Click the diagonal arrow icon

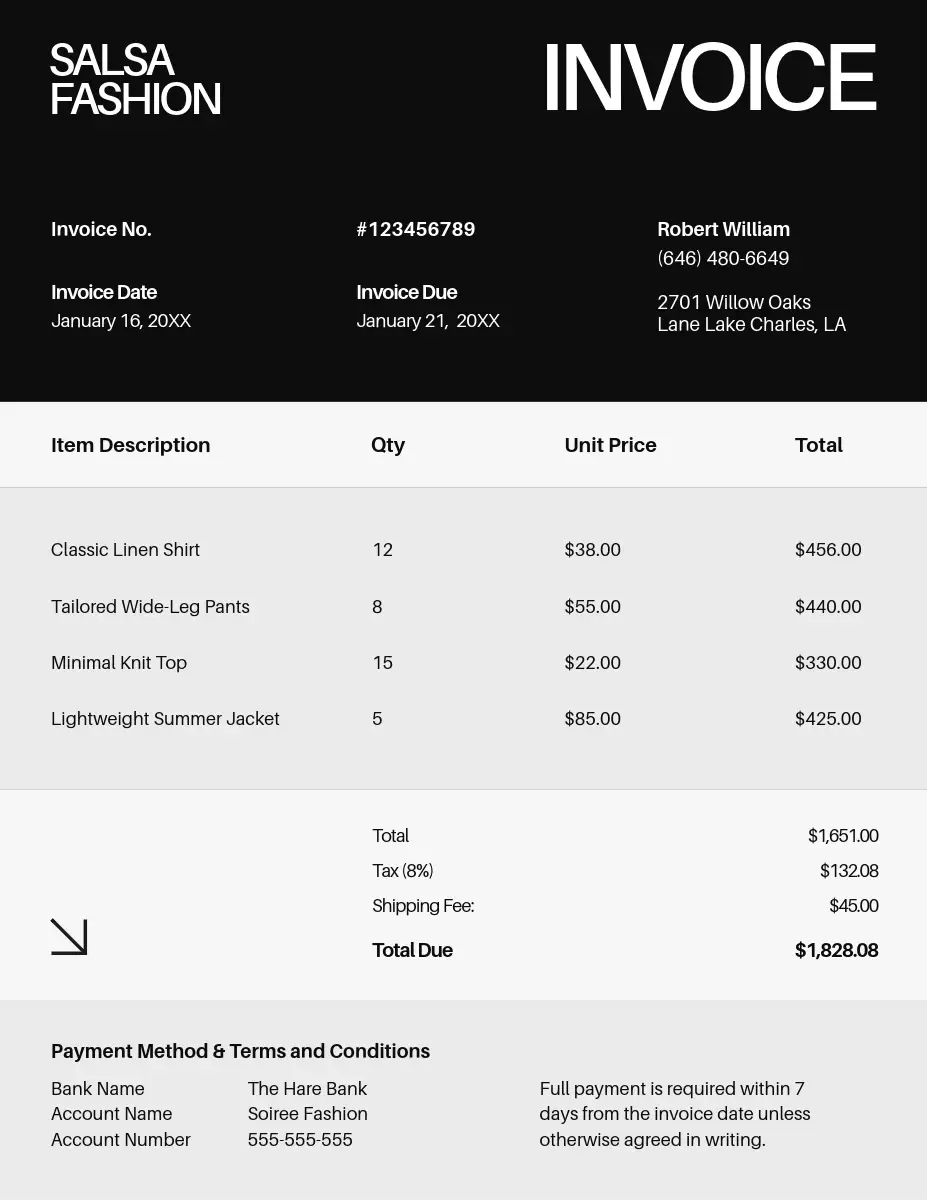click(69, 937)
